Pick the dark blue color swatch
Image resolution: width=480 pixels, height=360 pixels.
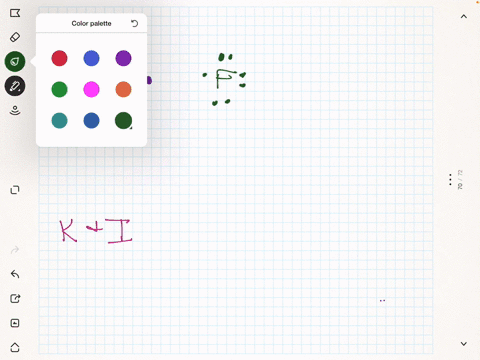coord(91,120)
